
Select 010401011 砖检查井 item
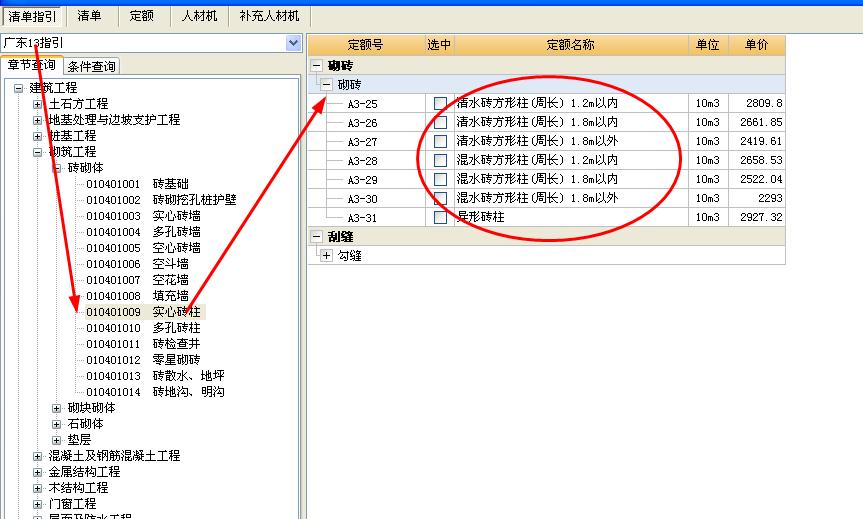[143, 344]
